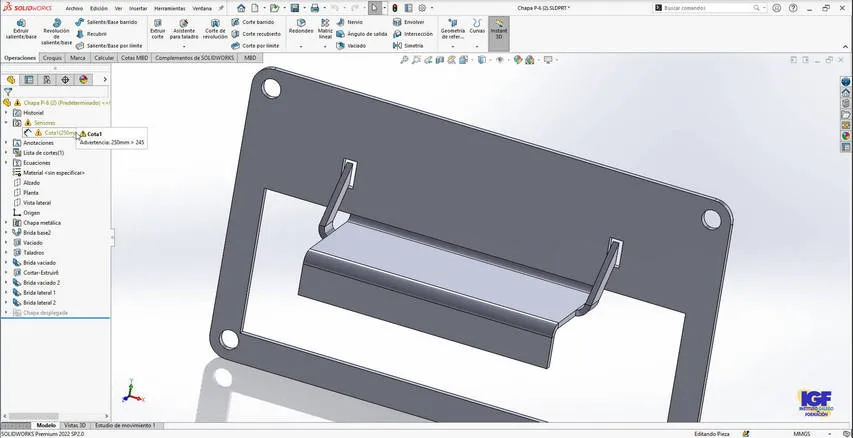Activate the Simetría mirror tool
The width and height of the screenshot is (853, 438).
pyautogui.click(x=408, y=46)
